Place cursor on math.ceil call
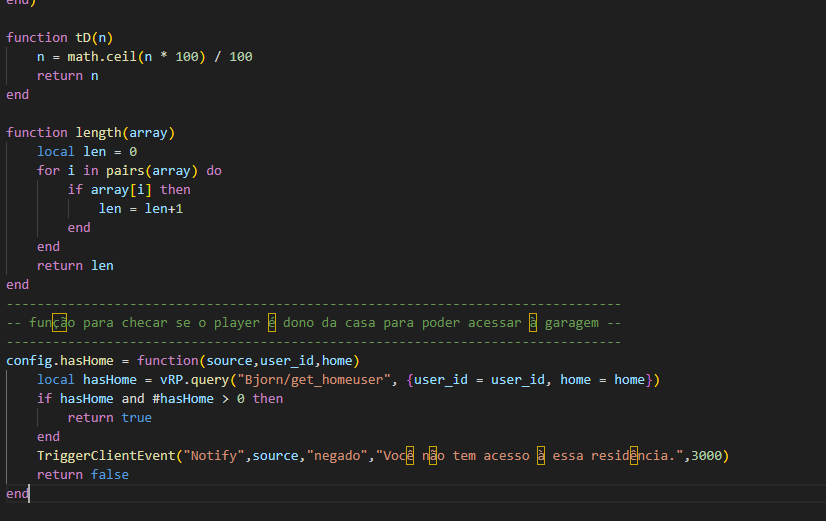 pos(102,57)
